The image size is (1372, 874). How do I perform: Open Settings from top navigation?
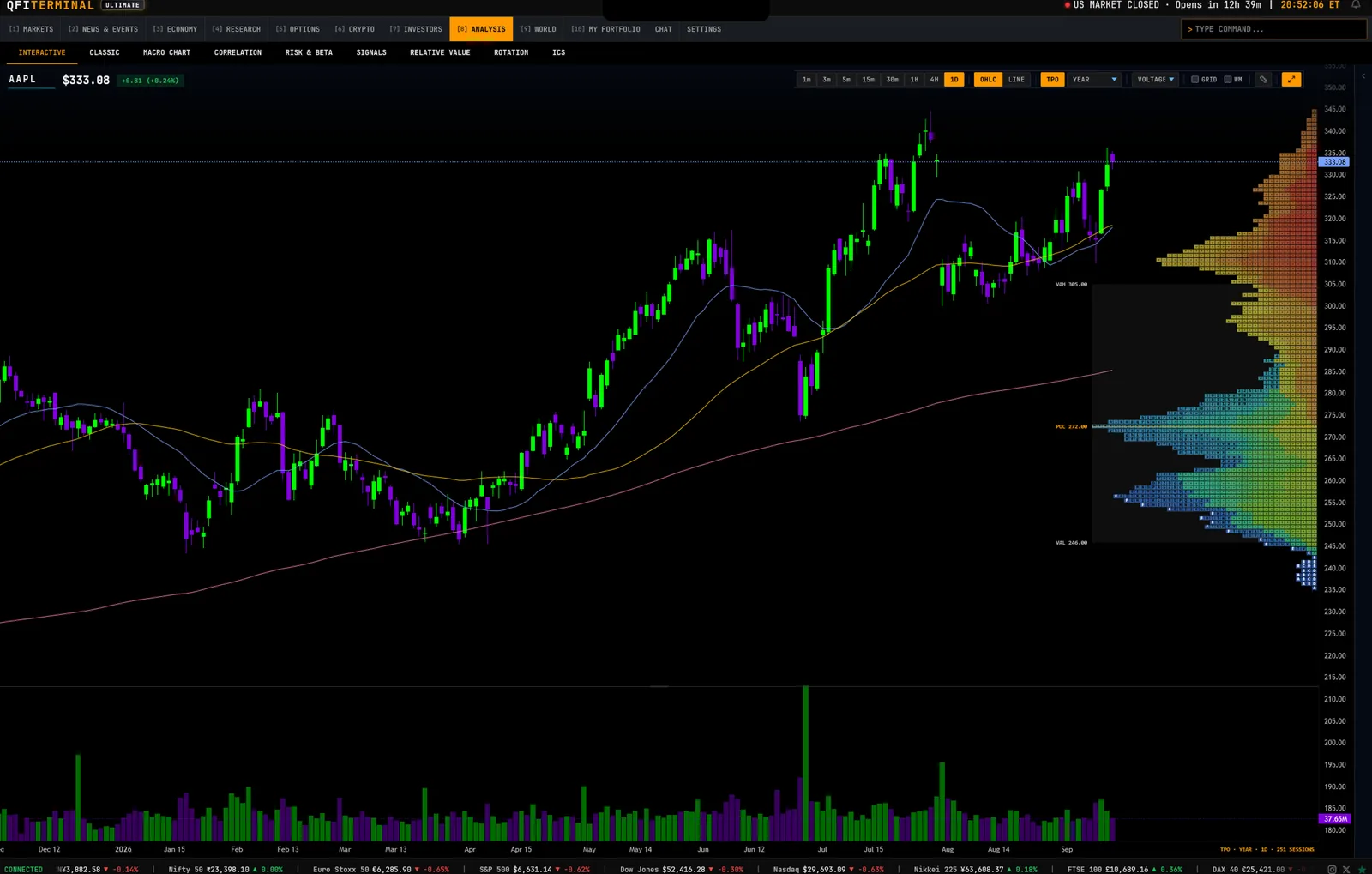click(704, 29)
